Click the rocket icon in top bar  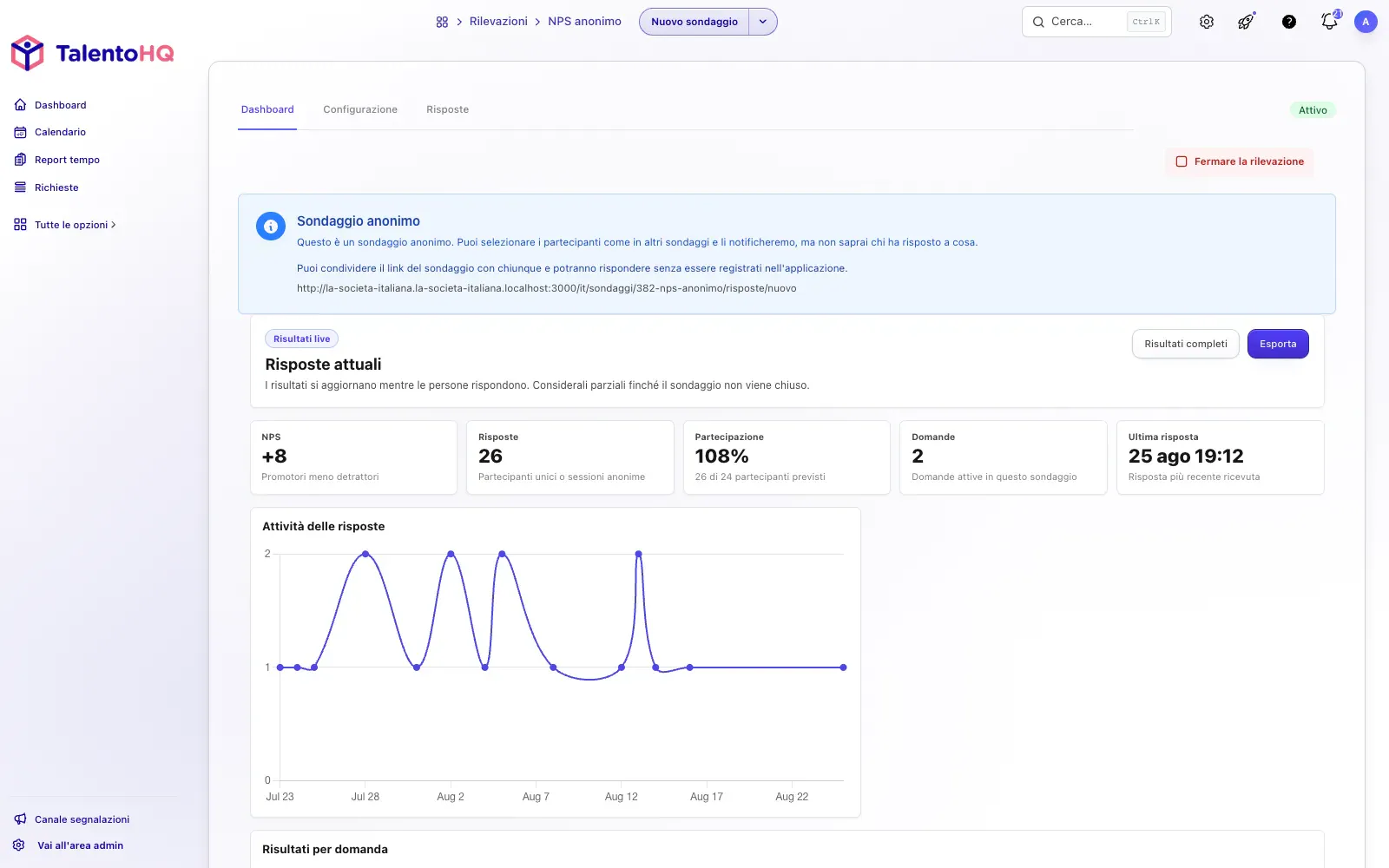(x=1246, y=22)
